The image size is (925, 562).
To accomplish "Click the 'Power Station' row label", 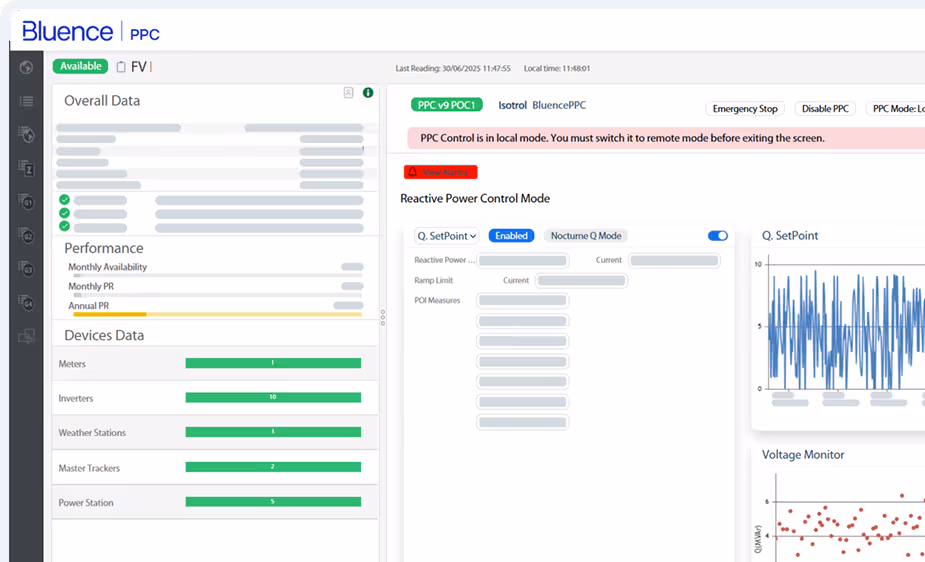I will (86, 503).
